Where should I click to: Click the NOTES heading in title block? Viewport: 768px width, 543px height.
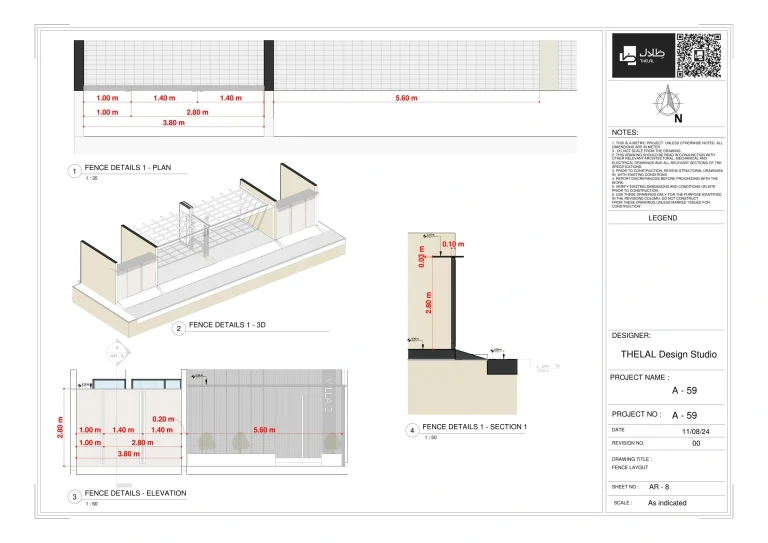pyautogui.click(x=624, y=133)
